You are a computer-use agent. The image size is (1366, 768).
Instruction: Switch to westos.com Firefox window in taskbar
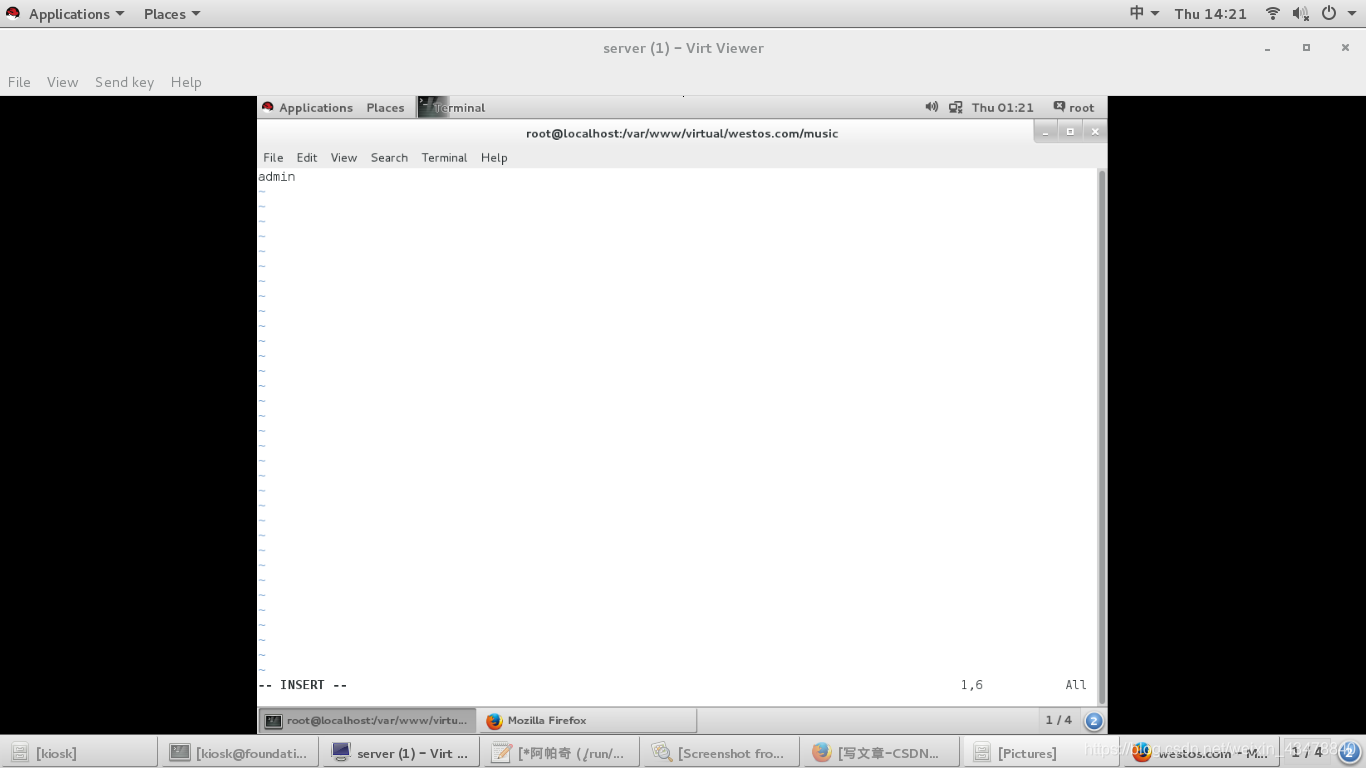(x=1200, y=753)
